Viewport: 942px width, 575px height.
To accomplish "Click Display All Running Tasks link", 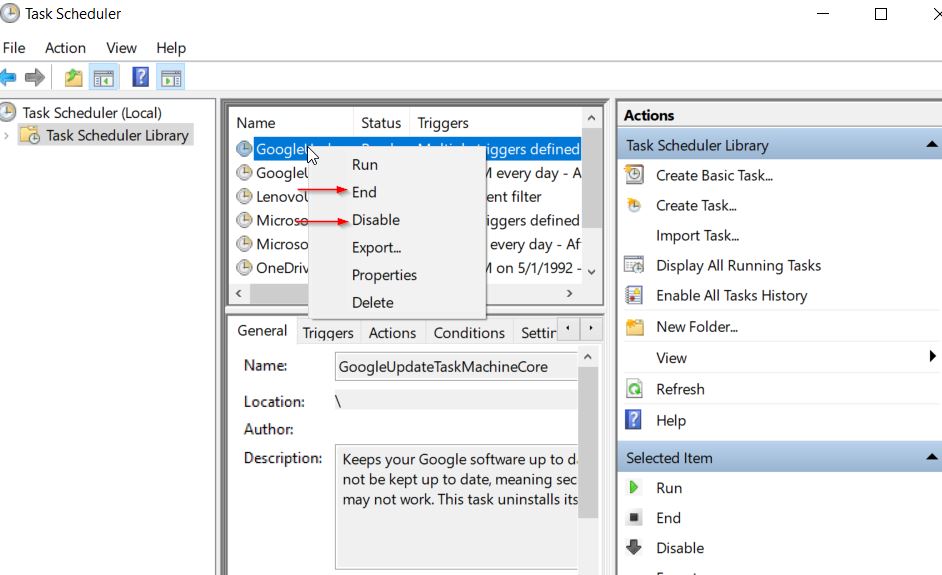I will click(738, 266).
